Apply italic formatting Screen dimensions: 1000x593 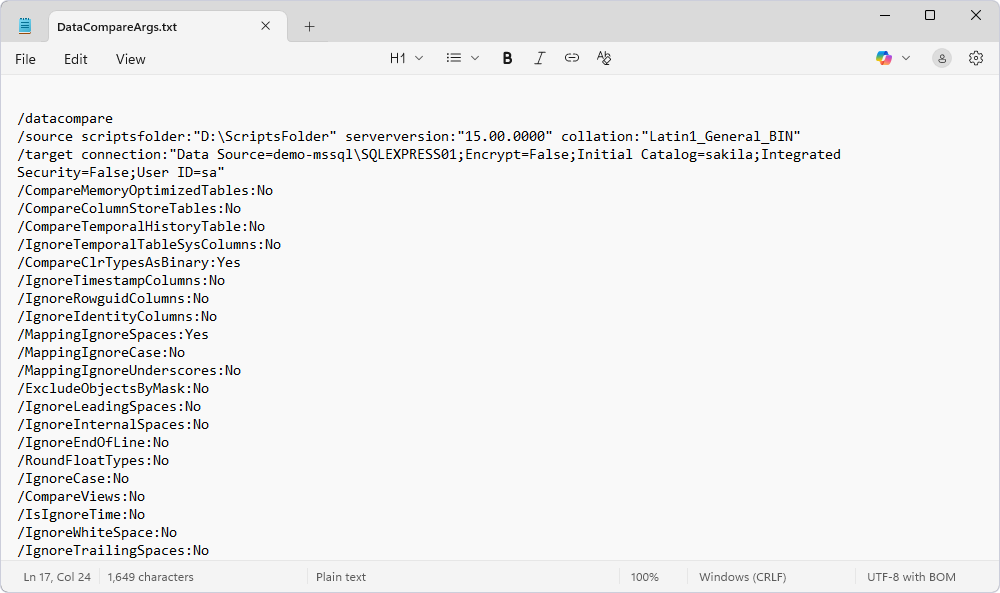[539, 58]
